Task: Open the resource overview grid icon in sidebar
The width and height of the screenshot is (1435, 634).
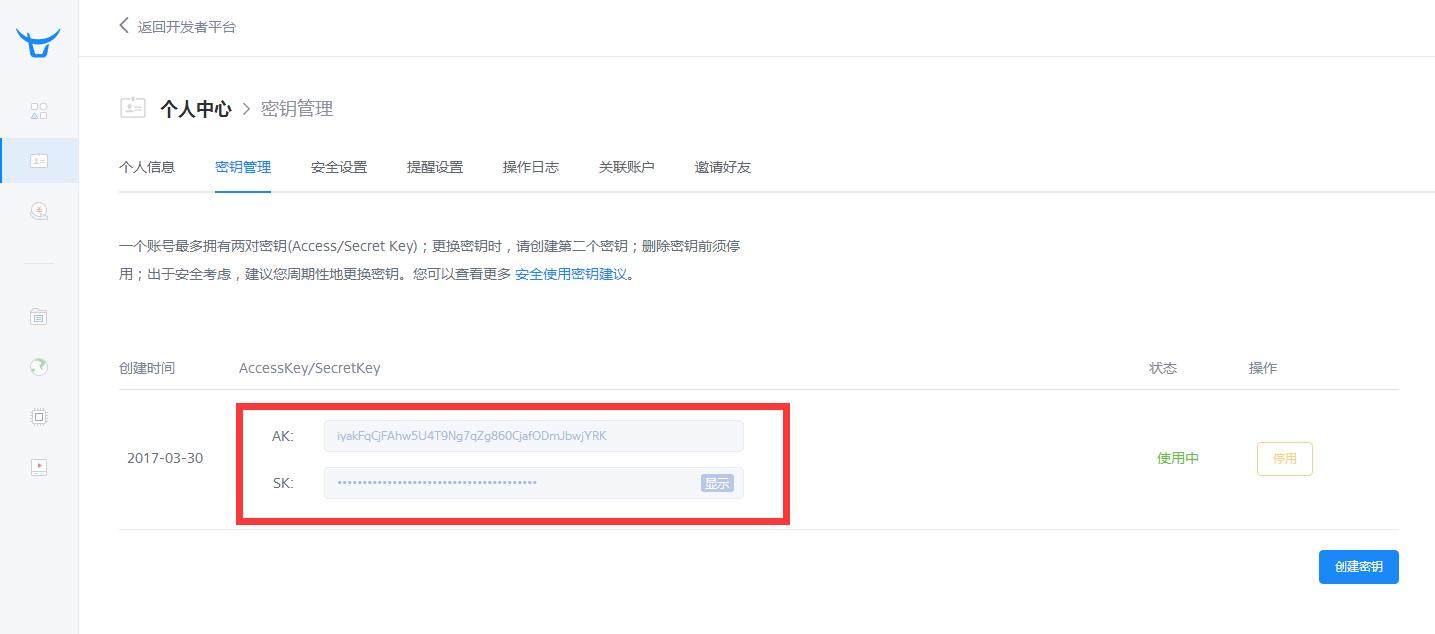Action: point(39,110)
